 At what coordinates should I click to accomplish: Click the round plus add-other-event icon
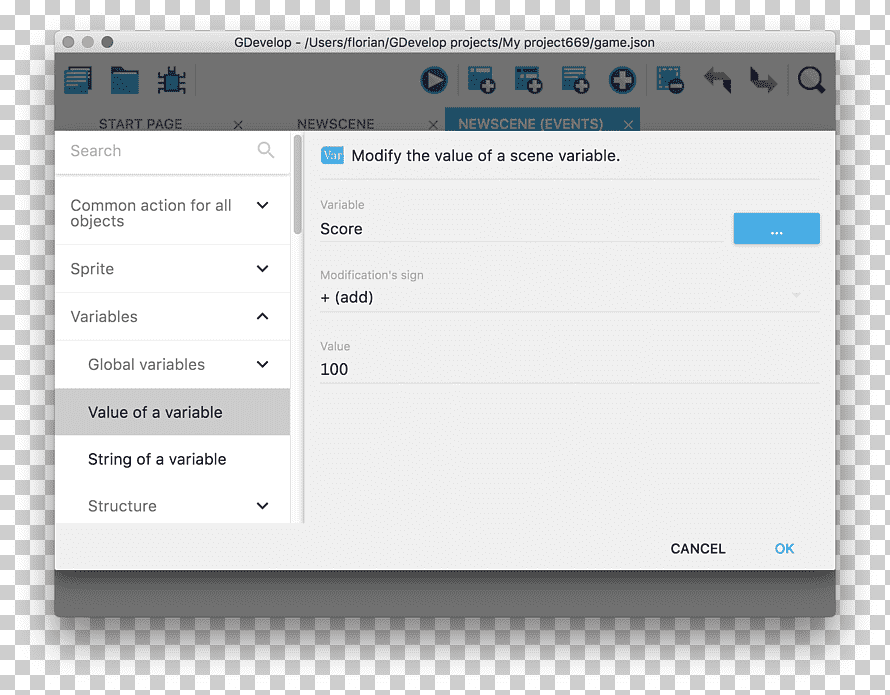(623, 80)
